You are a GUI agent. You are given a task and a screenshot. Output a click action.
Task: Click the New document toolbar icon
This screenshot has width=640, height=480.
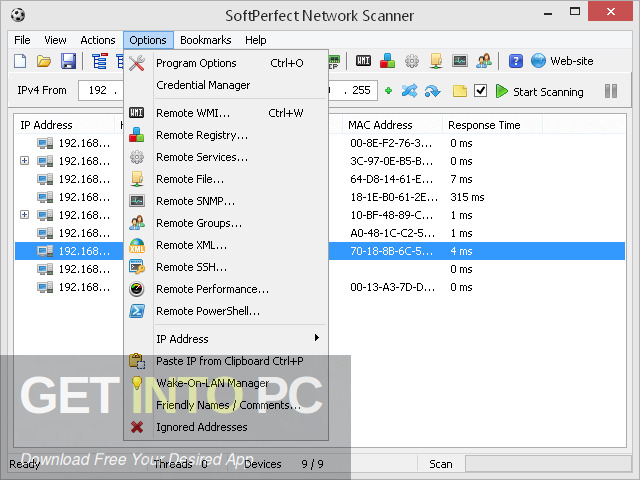pyautogui.click(x=20, y=61)
